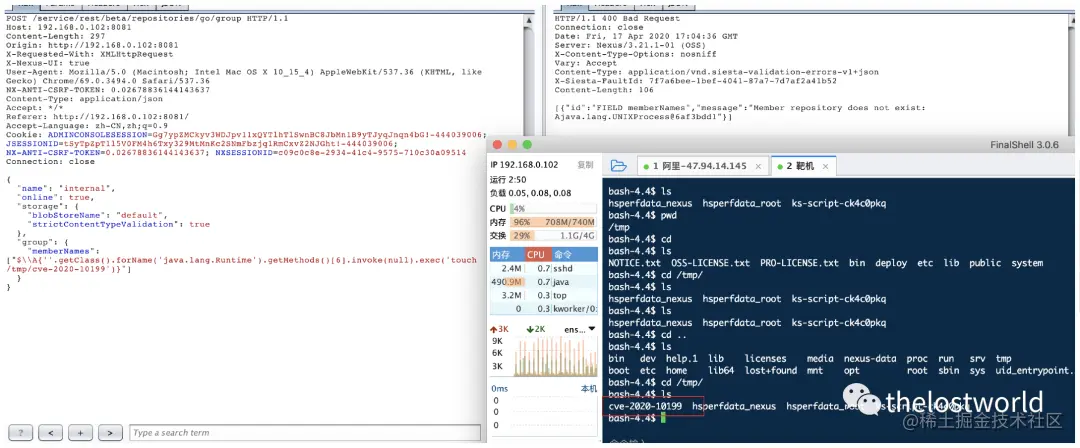Click the cve-2020-10199 file name in terminal
Image resolution: width=1080 pixels, height=448 pixels.
pyautogui.click(x=645, y=406)
